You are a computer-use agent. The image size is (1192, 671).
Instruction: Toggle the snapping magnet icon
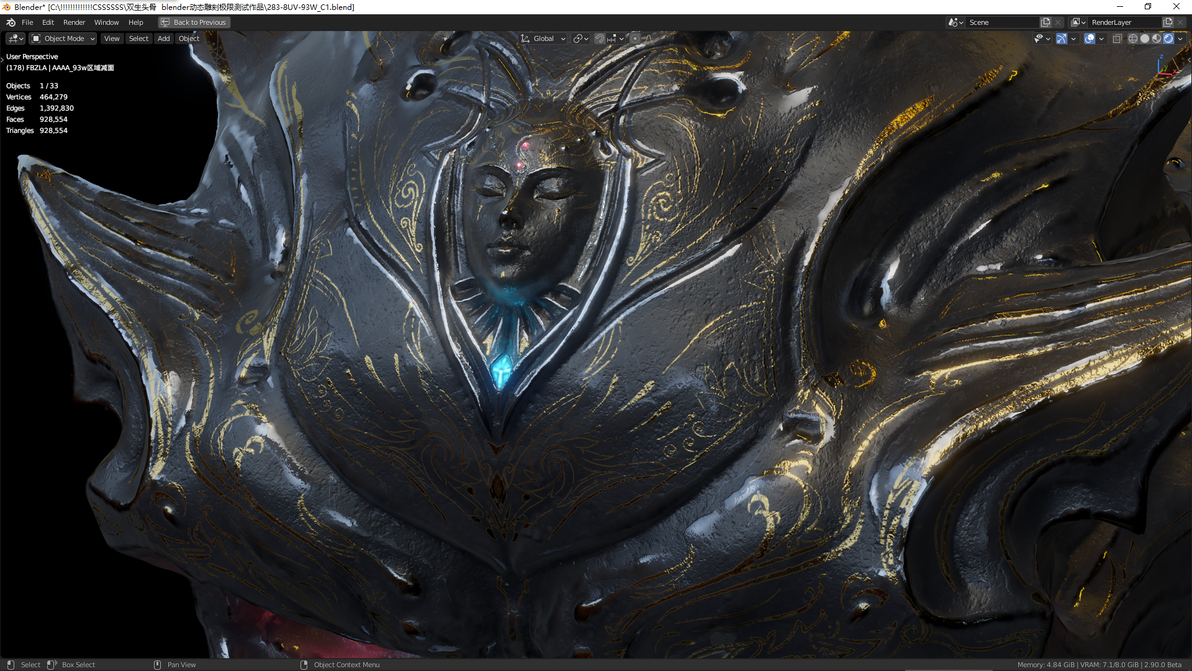point(600,38)
